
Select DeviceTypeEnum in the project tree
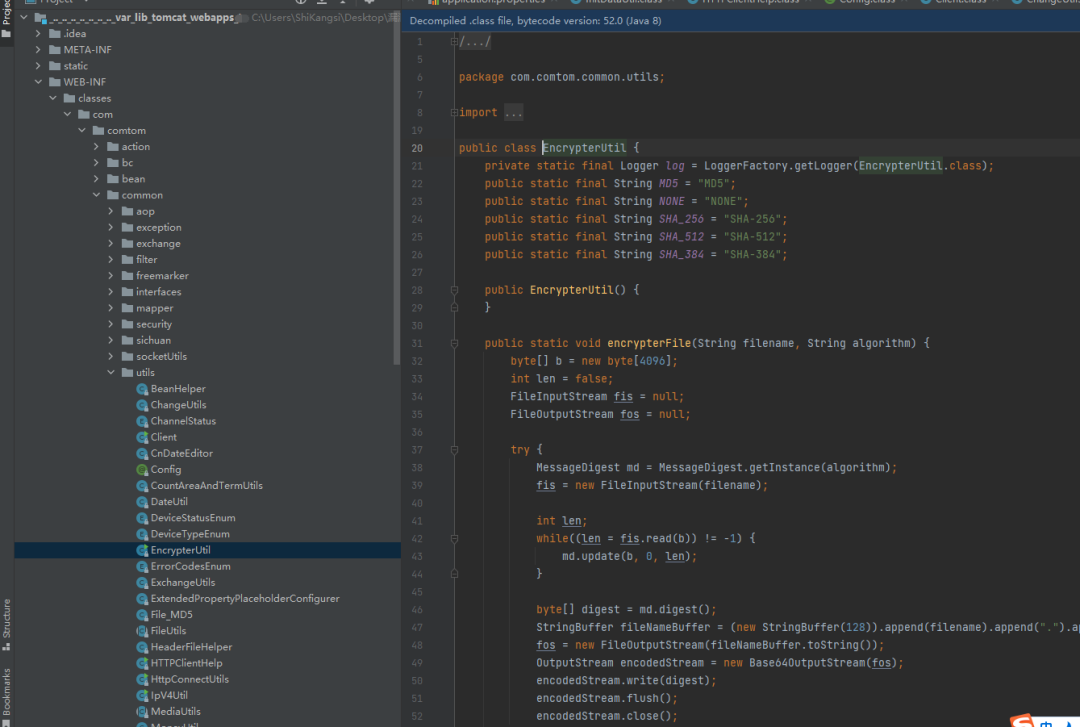click(190, 534)
